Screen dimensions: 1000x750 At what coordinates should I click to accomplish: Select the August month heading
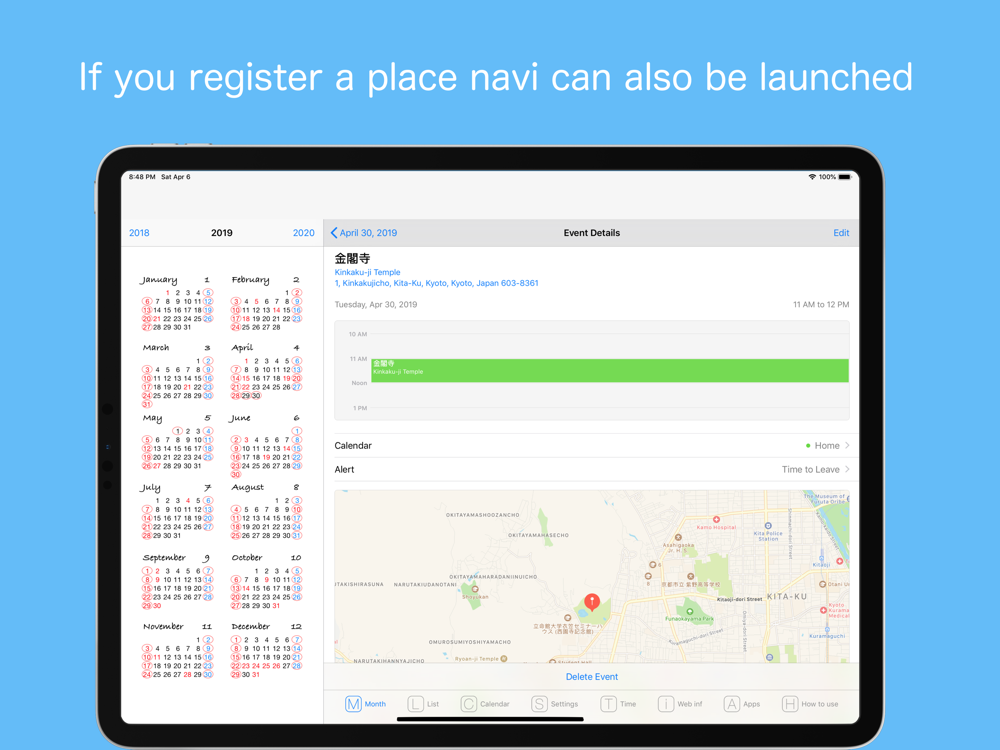247,487
